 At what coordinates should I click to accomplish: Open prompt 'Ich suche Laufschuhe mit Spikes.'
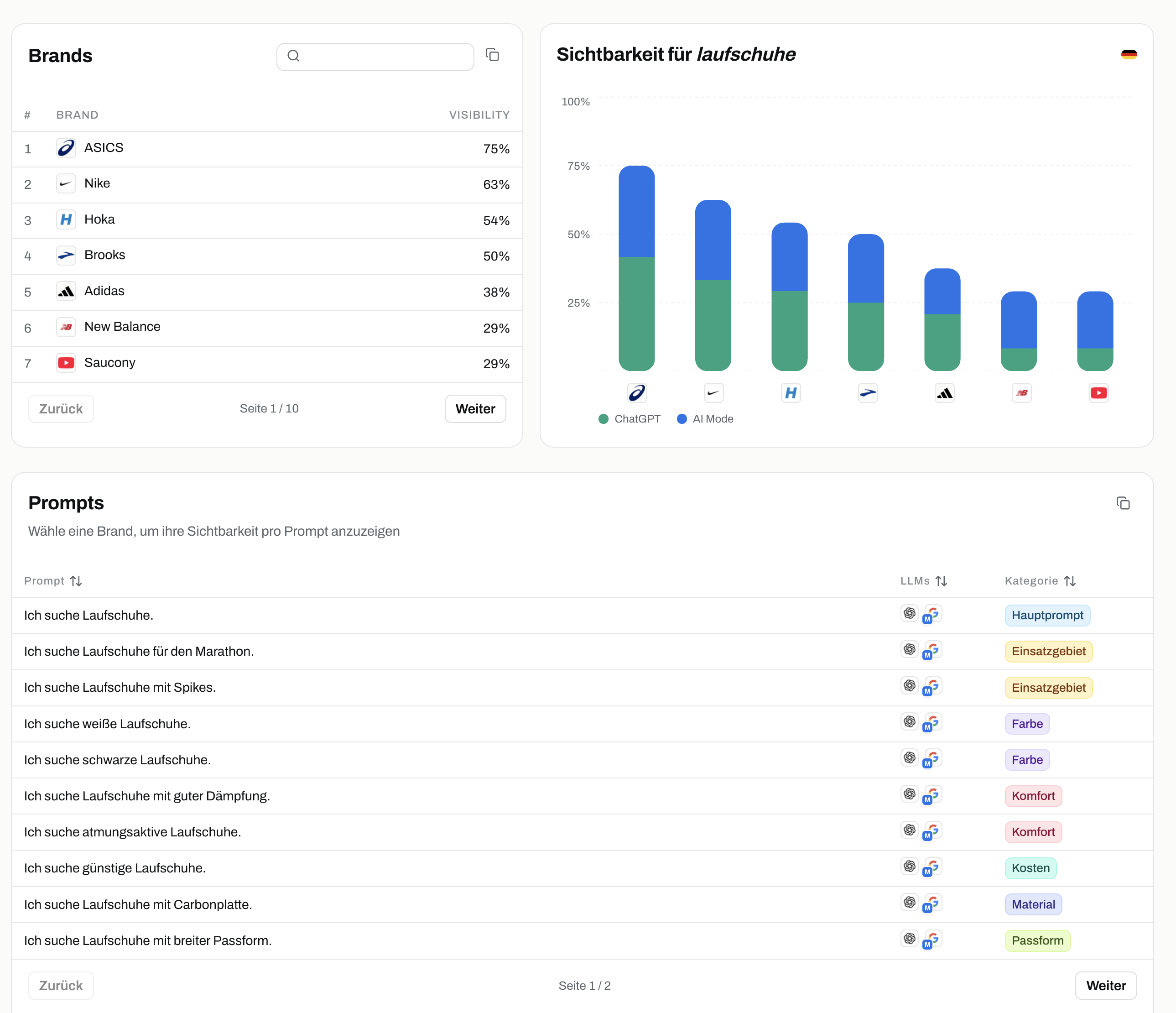click(x=120, y=688)
